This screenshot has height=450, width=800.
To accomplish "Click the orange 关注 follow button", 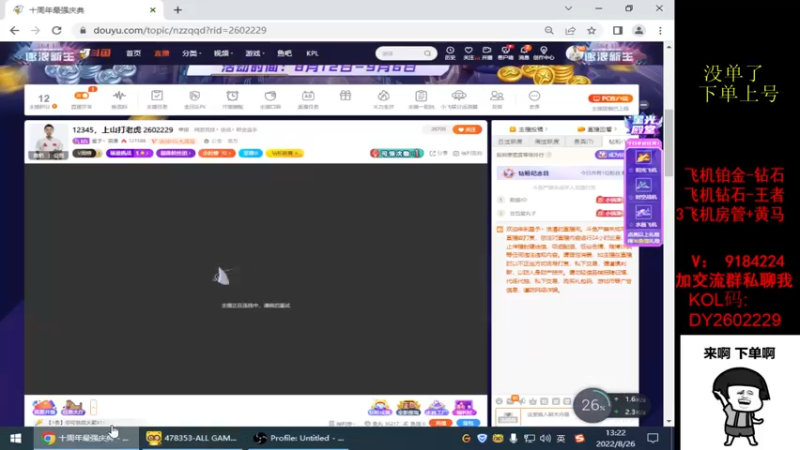I will [467, 130].
